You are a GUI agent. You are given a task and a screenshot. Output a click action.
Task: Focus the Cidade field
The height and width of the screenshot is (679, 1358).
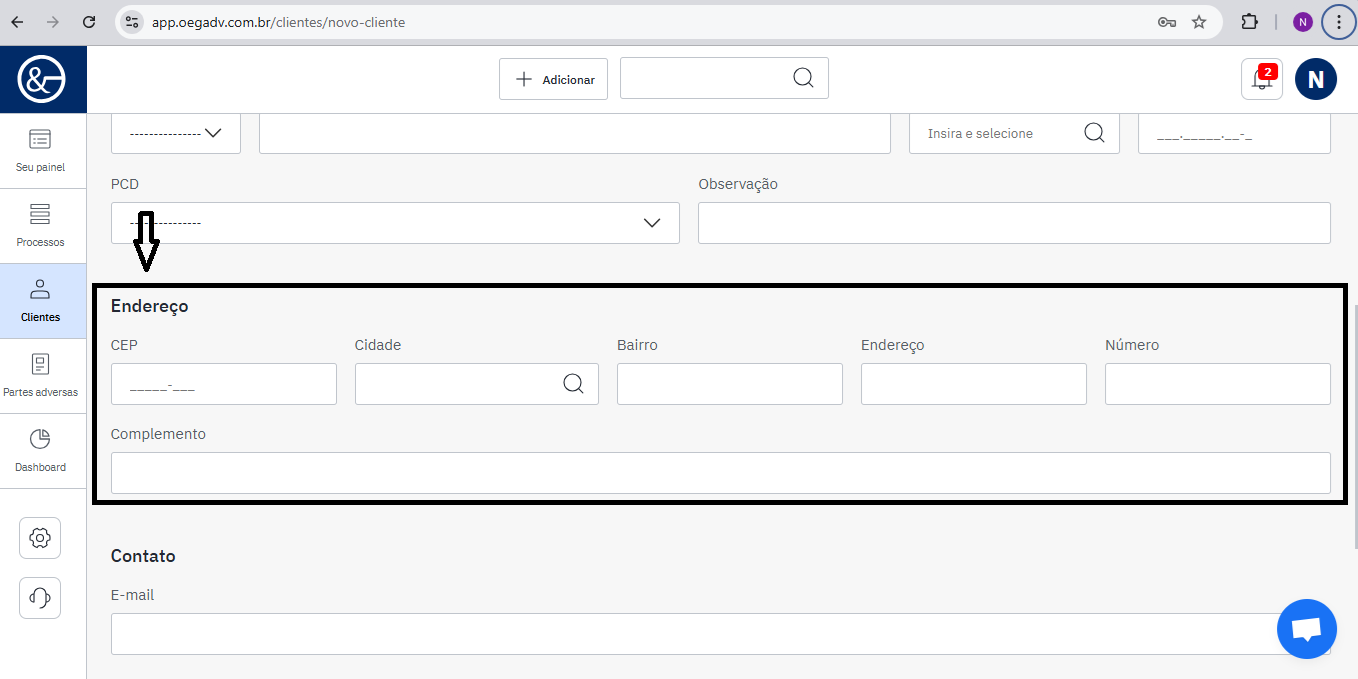tap(477, 384)
